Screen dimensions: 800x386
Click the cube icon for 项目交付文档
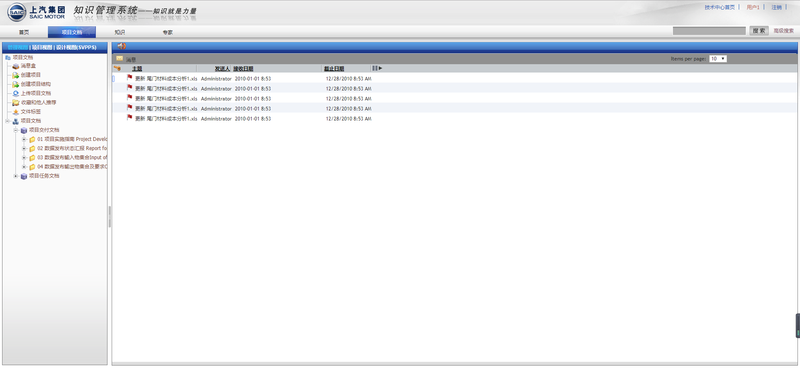click(x=24, y=131)
